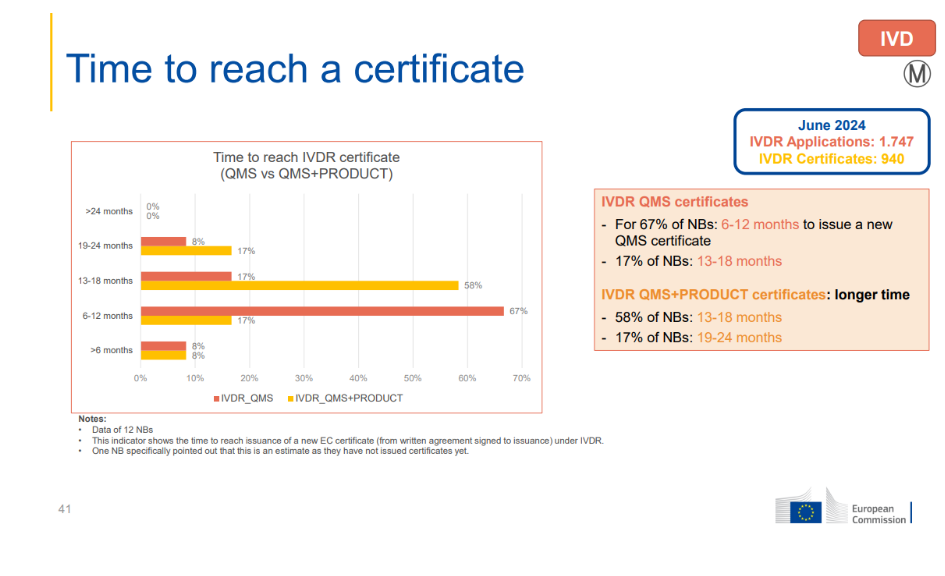
Task: Select the 17% yellow bar for 19-24 months
Action: point(186,251)
